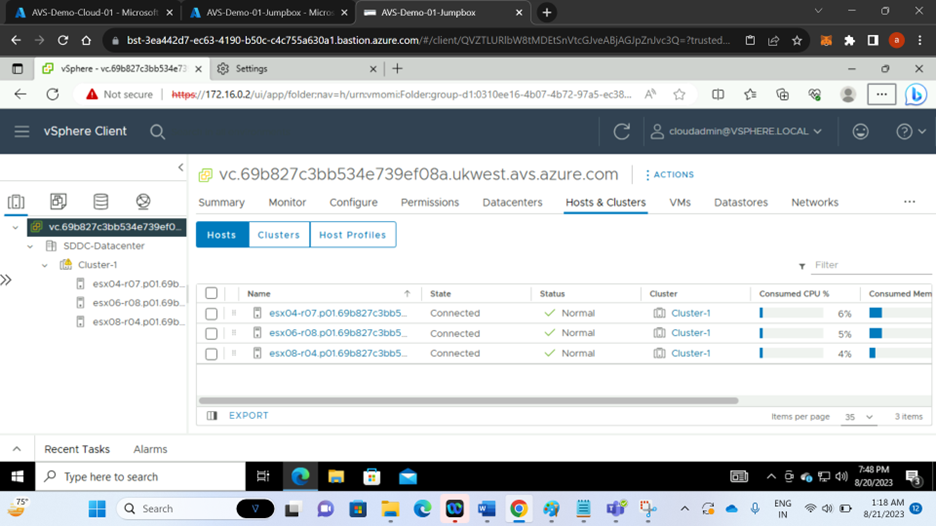Check the esx06-r08 host row checkbox
Screen dimensions: 936x526
pyautogui.click(x=211, y=334)
